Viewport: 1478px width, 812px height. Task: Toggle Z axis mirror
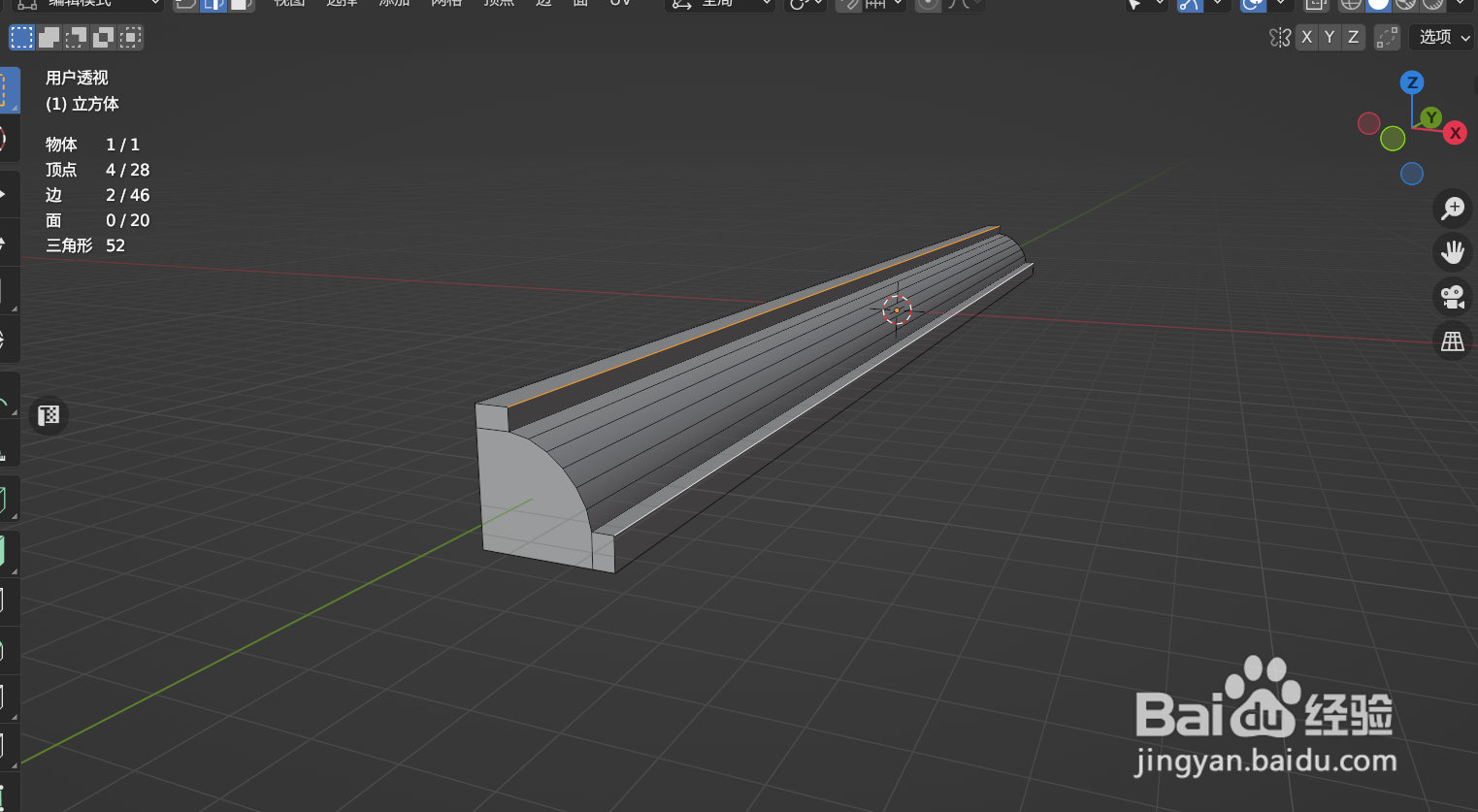pos(1353,38)
